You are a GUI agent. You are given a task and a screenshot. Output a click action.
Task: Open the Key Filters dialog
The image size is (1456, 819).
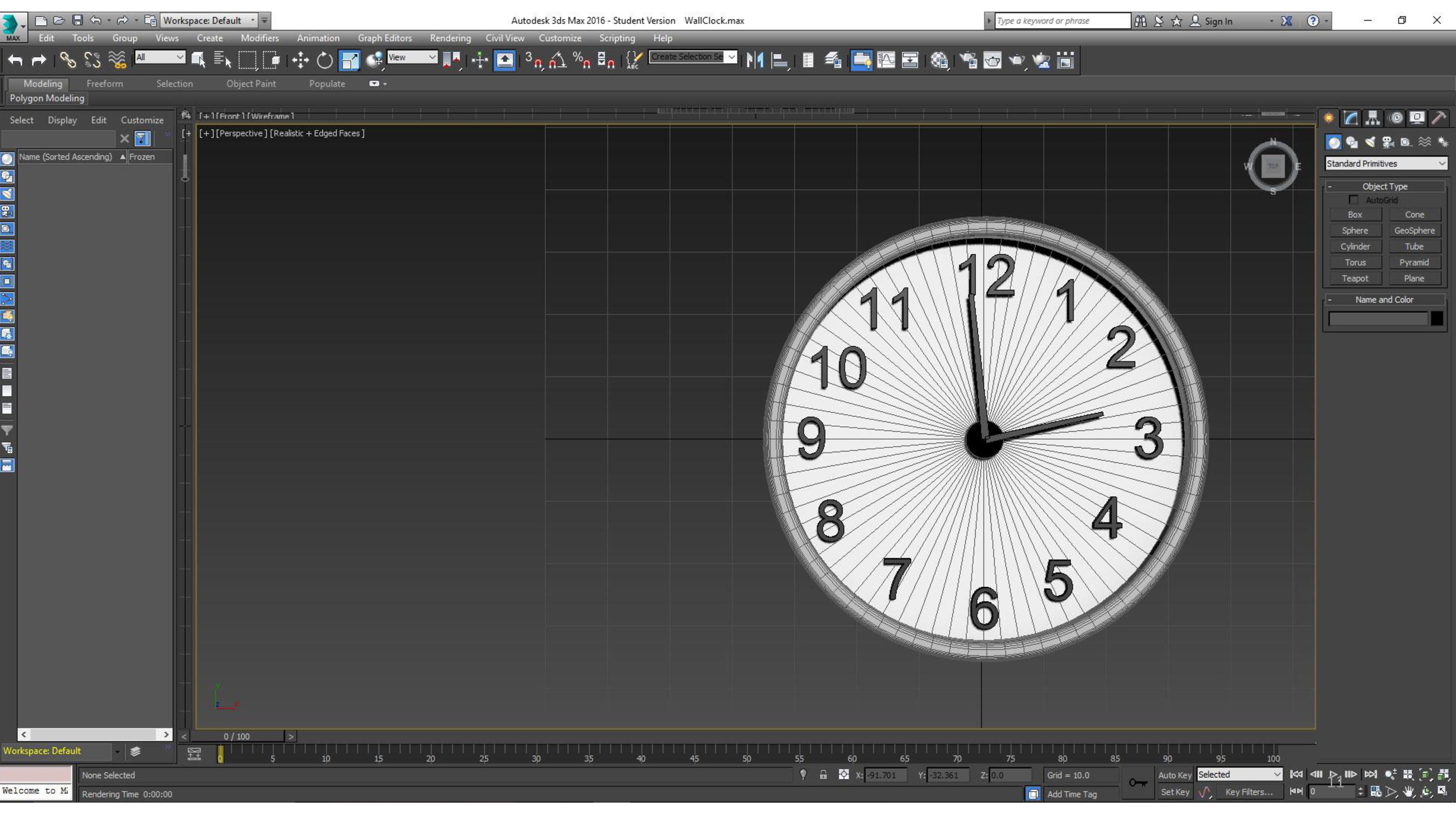1249,792
